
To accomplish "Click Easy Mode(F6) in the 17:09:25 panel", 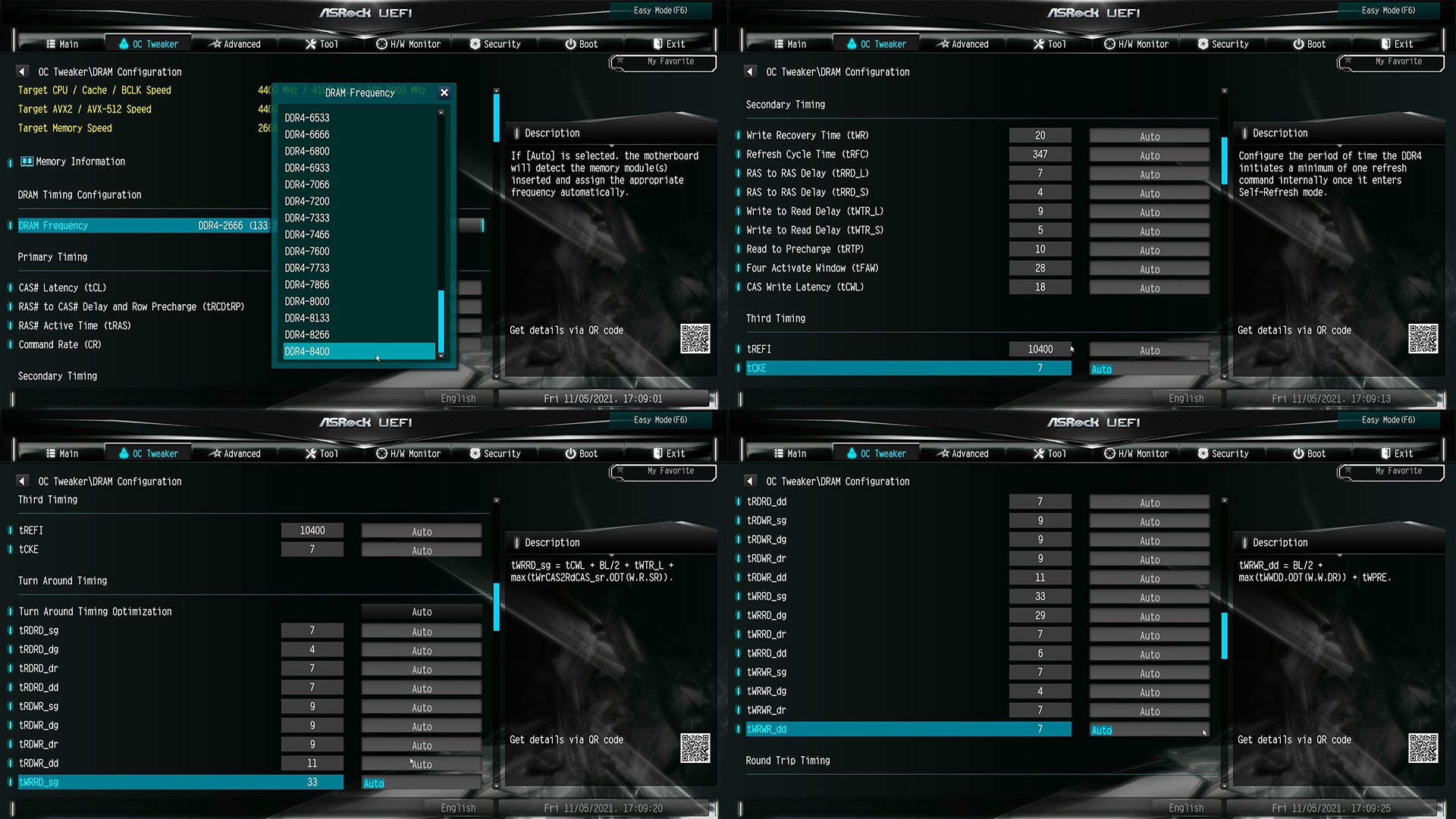I will pyautogui.click(x=1388, y=420).
